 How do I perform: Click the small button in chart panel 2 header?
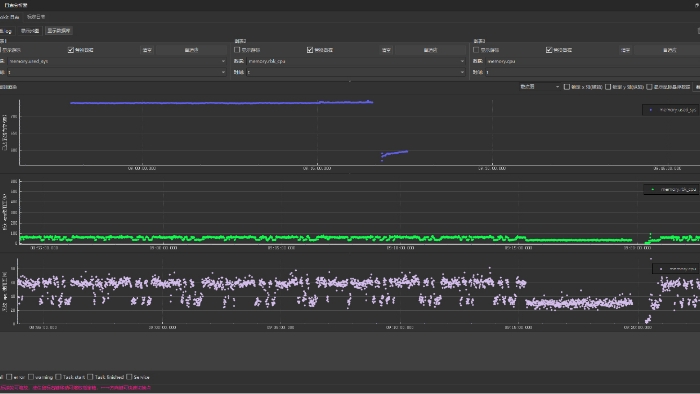coord(386,50)
